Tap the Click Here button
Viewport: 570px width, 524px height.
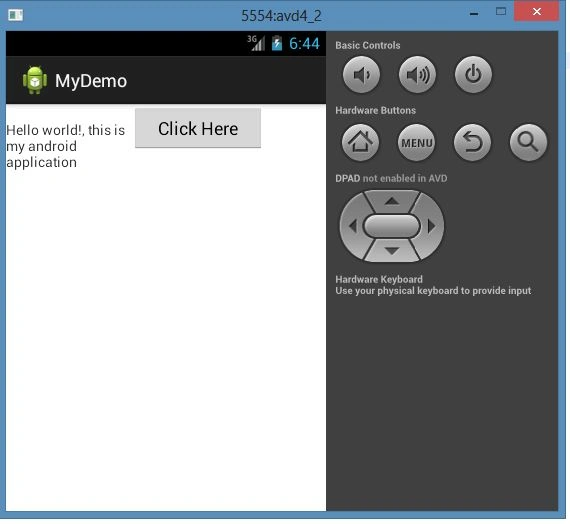point(198,128)
